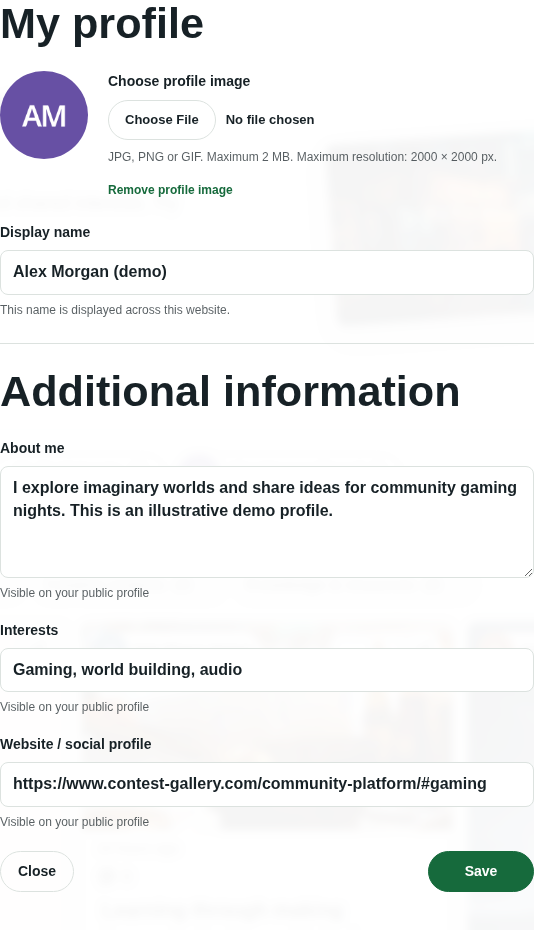The width and height of the screenshot is (534, 930).
Task: Close the profile dialog
Action: pos(37,871)
